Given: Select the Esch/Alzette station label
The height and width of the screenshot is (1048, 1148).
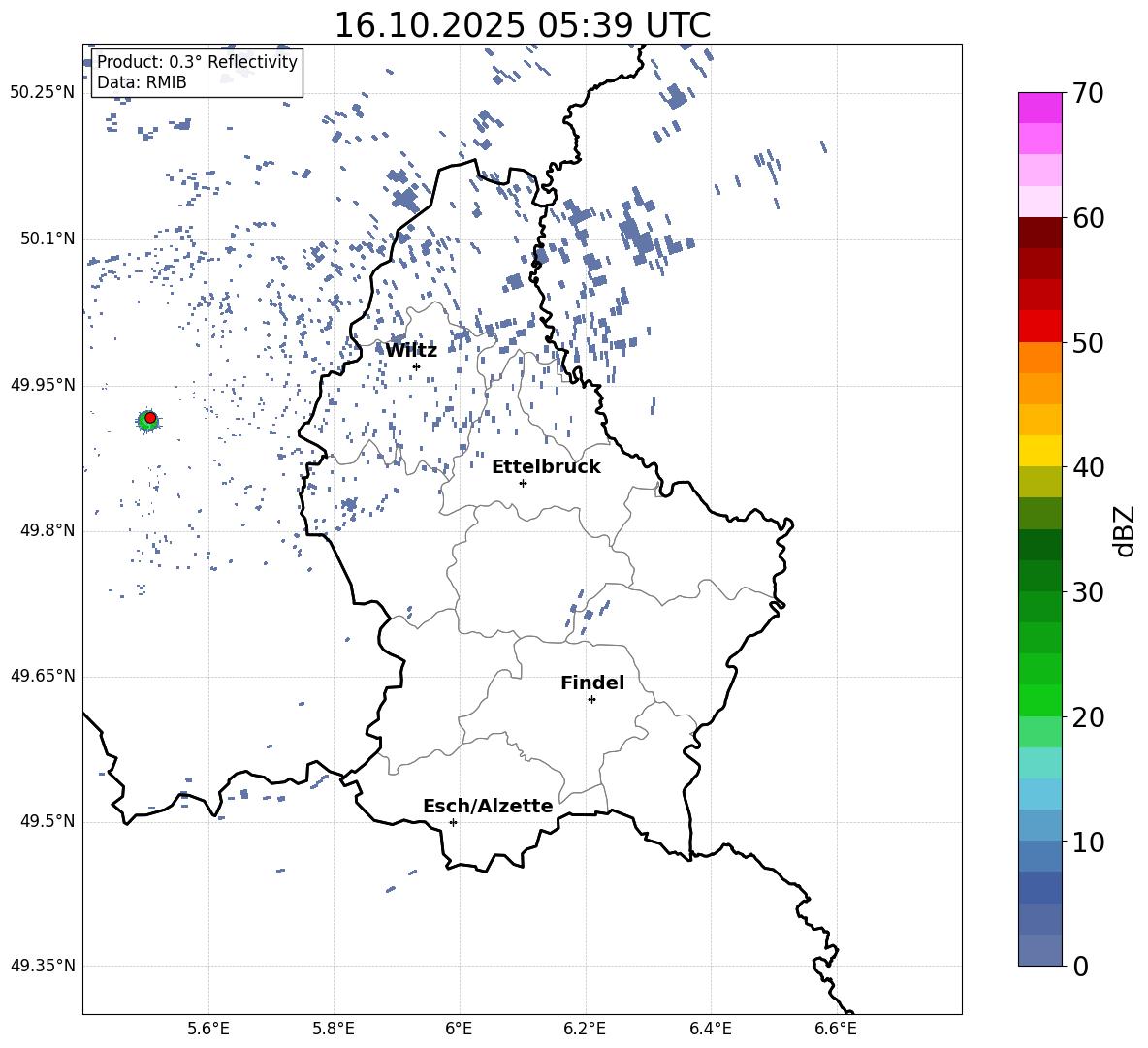Looking at the screenshot, I should coord(488,806).
